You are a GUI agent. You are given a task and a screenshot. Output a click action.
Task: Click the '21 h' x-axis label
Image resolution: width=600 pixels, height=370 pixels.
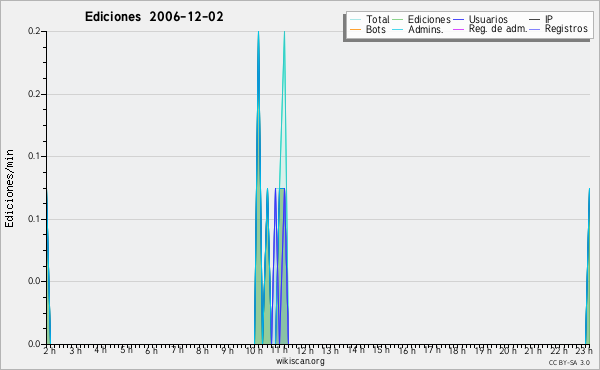pyautogui.click(x=533, y=350)
